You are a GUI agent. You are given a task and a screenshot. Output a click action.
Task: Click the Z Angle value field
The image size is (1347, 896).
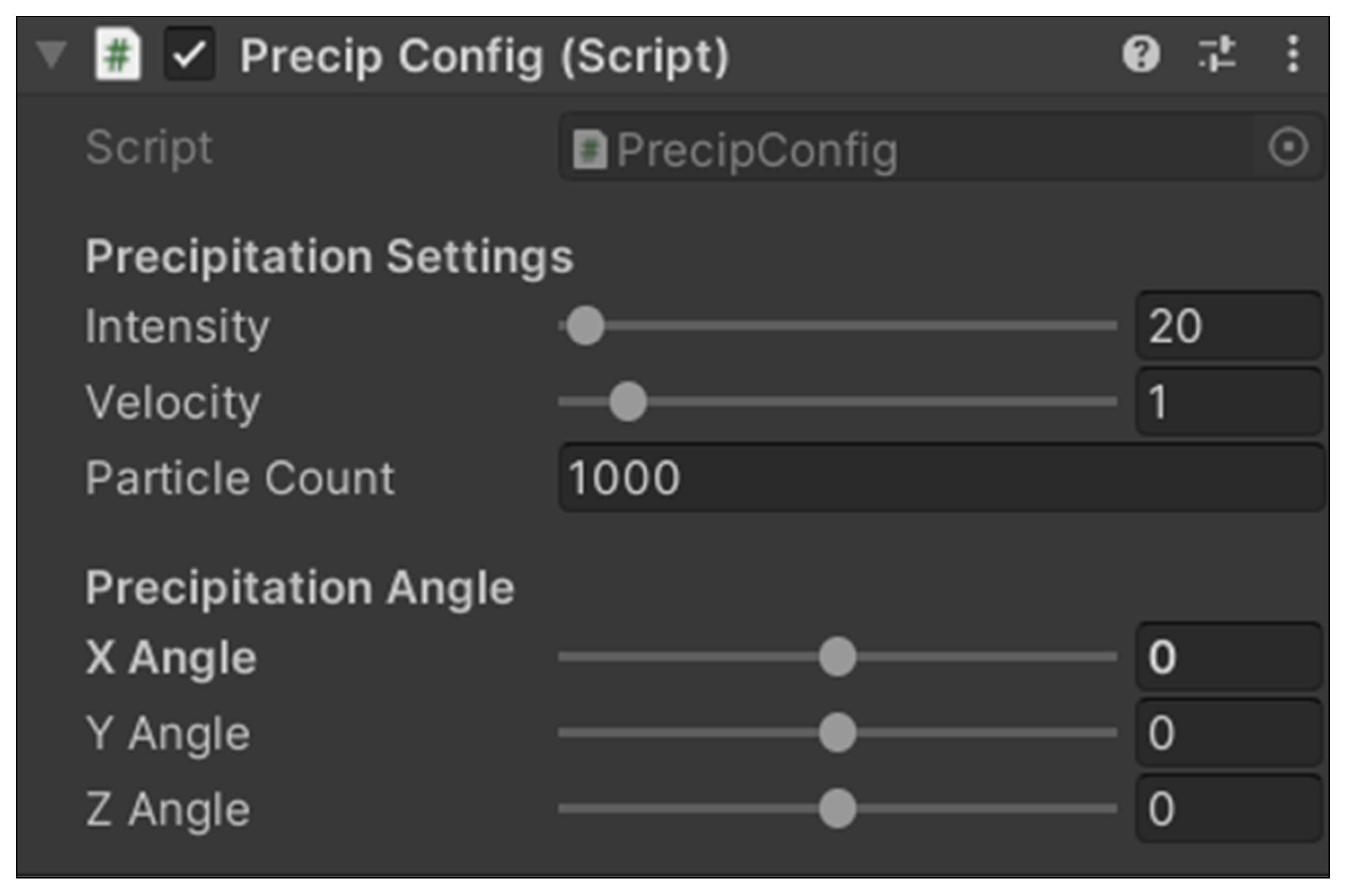click(x=1228, y=809)
